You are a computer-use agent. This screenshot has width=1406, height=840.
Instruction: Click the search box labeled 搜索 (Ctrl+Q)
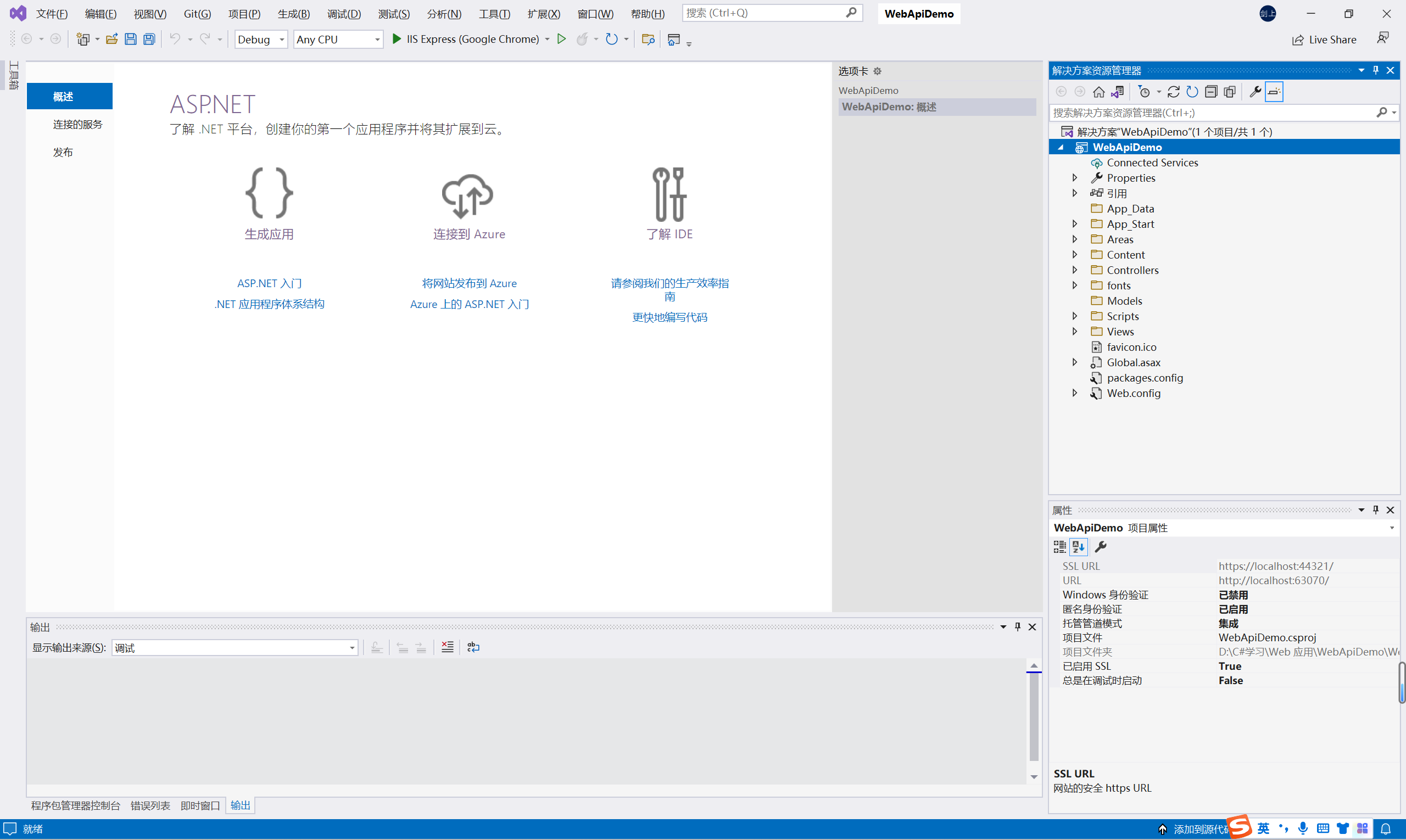tap(765, 13)
